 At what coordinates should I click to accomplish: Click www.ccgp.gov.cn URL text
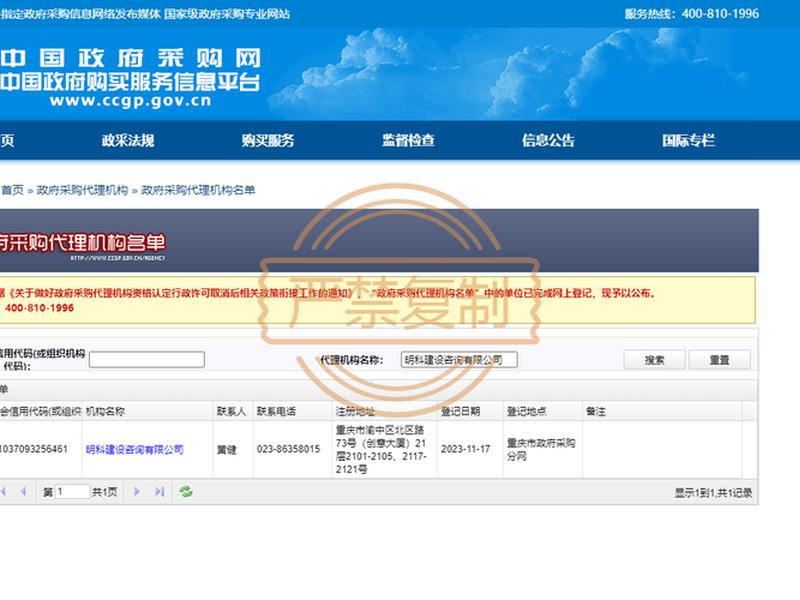tap(131, 101)
